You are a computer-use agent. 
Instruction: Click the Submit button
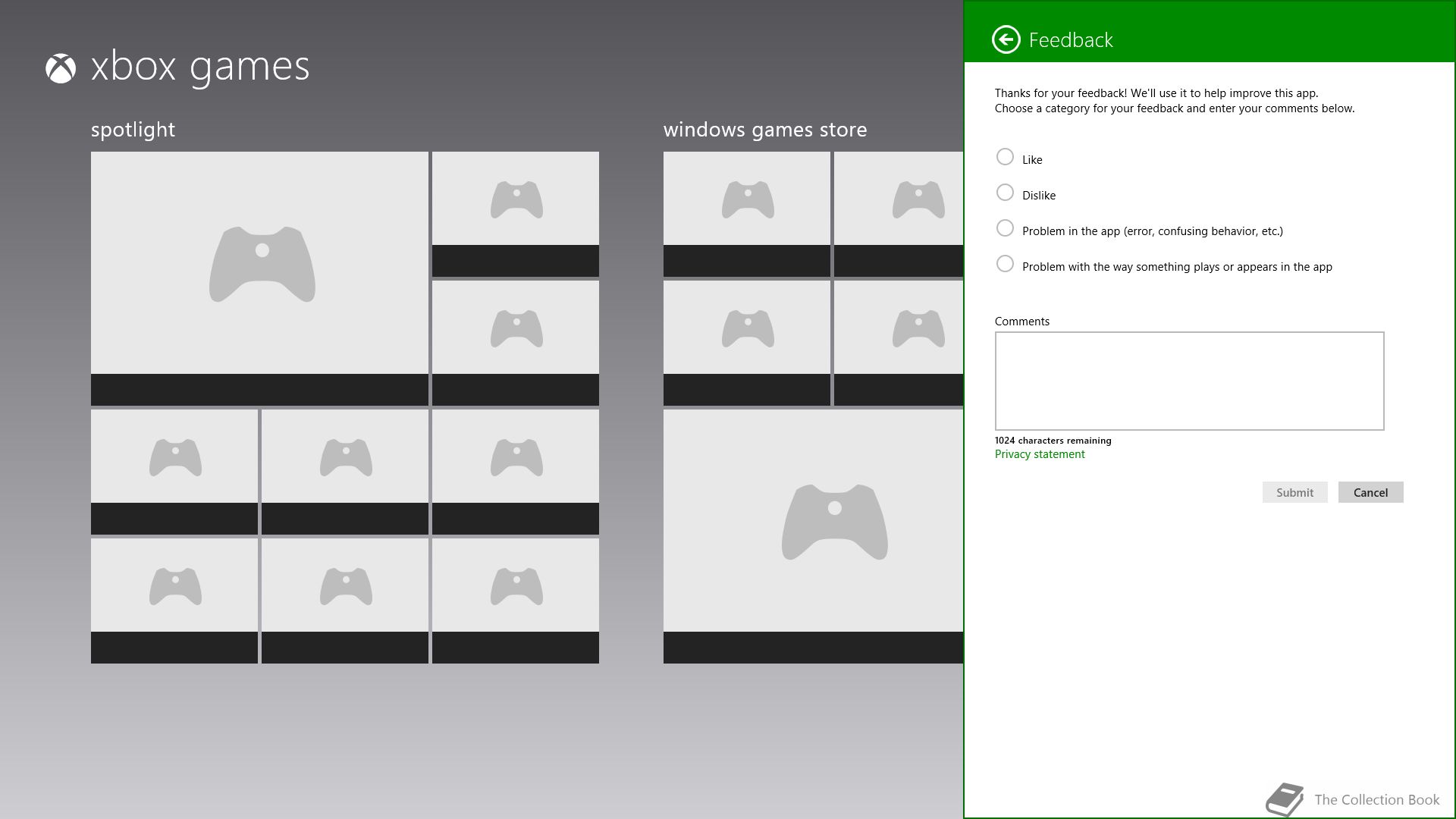click(x=1294, y=492)
